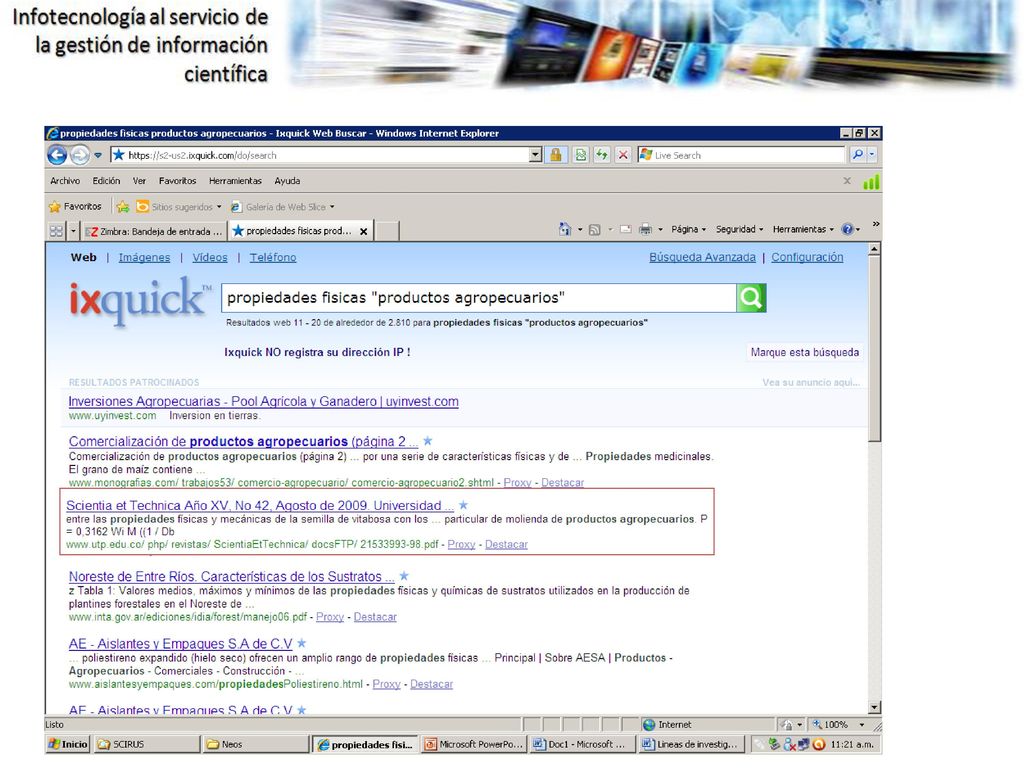Click the blue Help question mark icon
Image resolution: width=1024 pixels, height=768 pixels.
(x=847, y=229)
